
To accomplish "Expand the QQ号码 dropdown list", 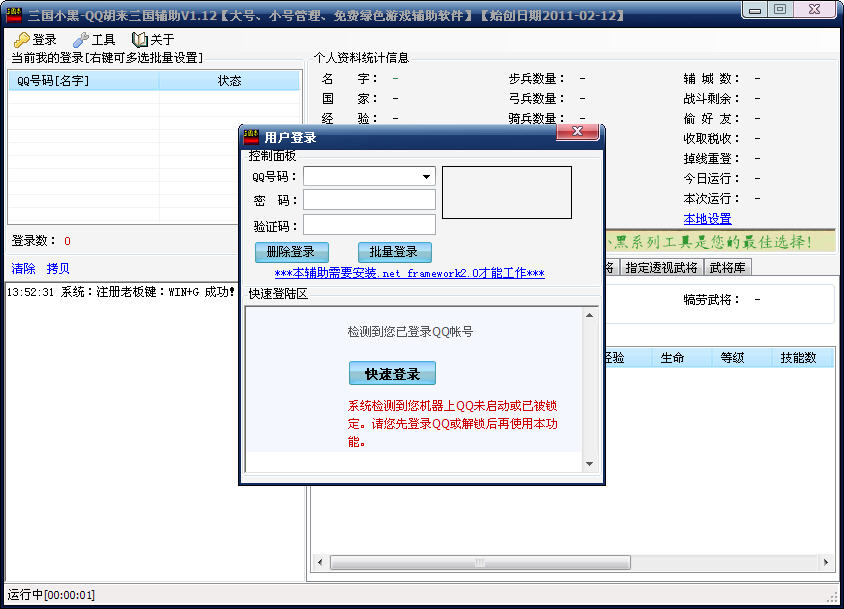I will (426, 177).
